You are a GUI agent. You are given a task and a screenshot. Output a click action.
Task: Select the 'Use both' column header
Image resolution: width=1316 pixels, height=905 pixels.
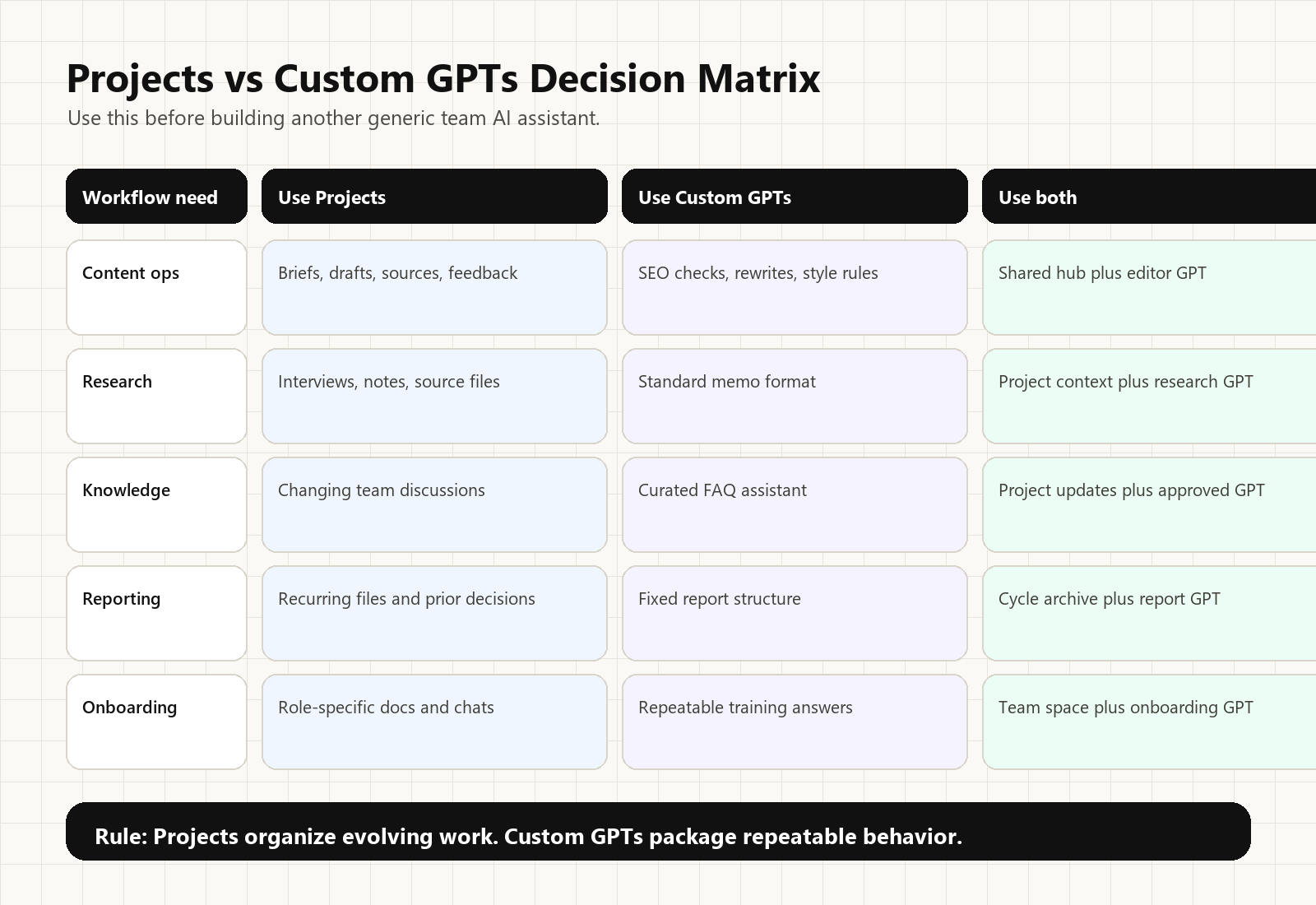(x=1149, y=196)
